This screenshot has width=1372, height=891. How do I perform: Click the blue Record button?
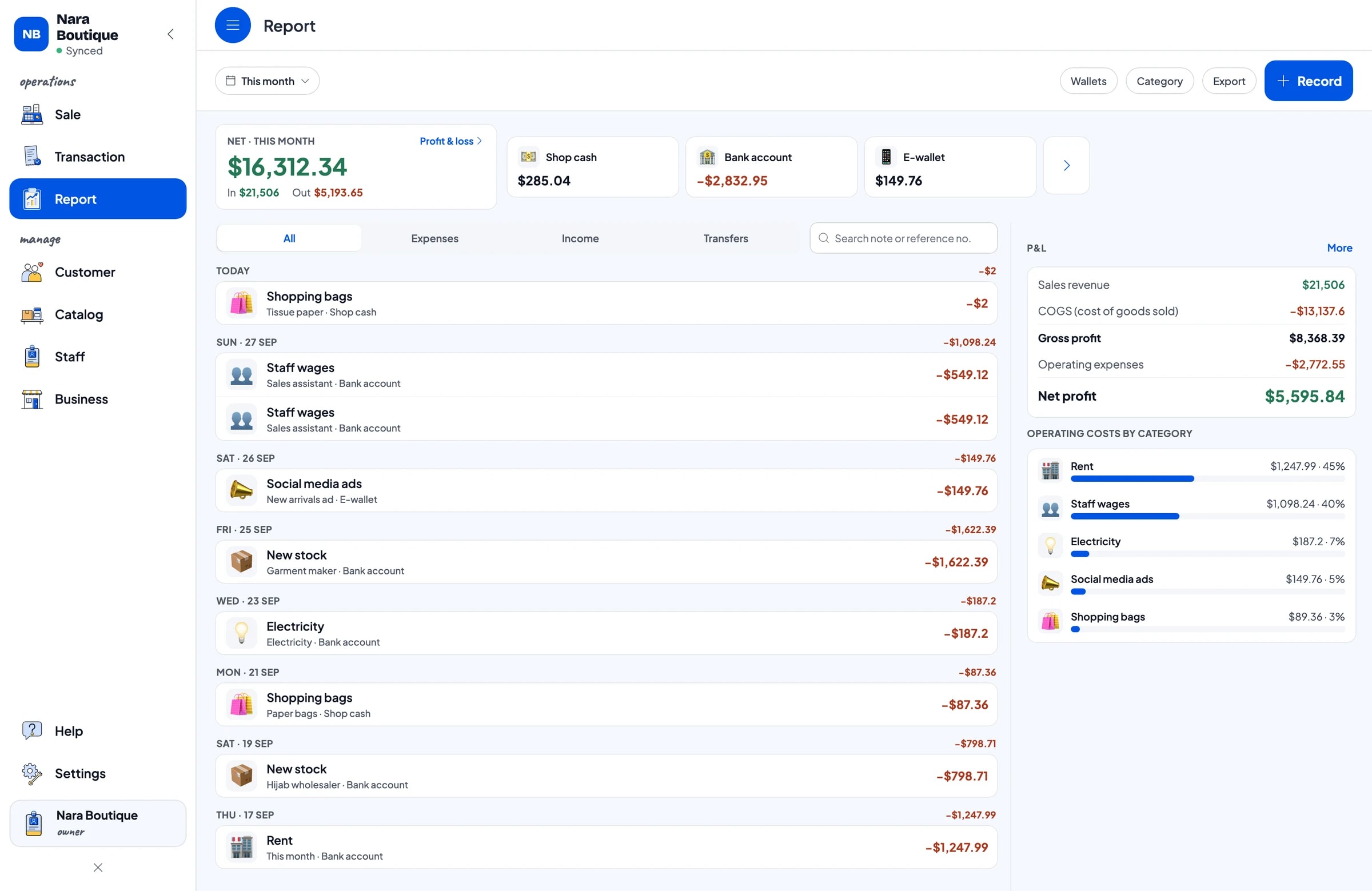(x=1308, y=81)
